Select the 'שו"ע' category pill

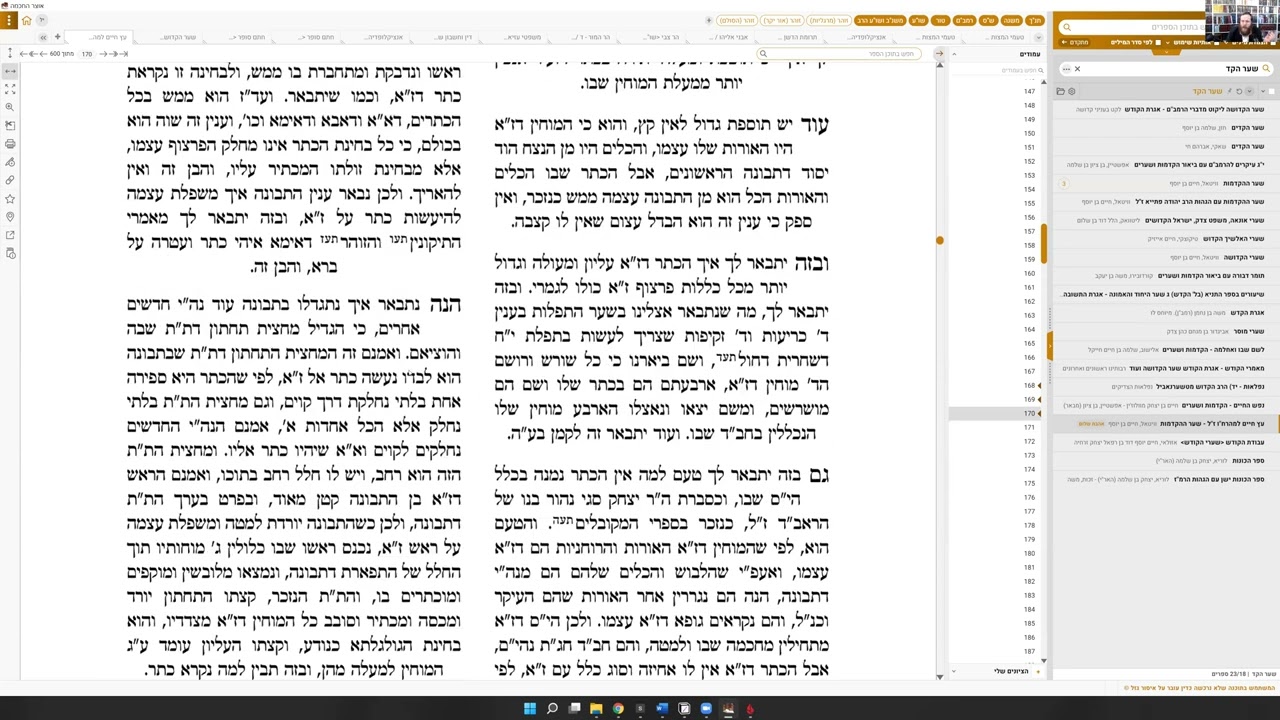[918, 20]
